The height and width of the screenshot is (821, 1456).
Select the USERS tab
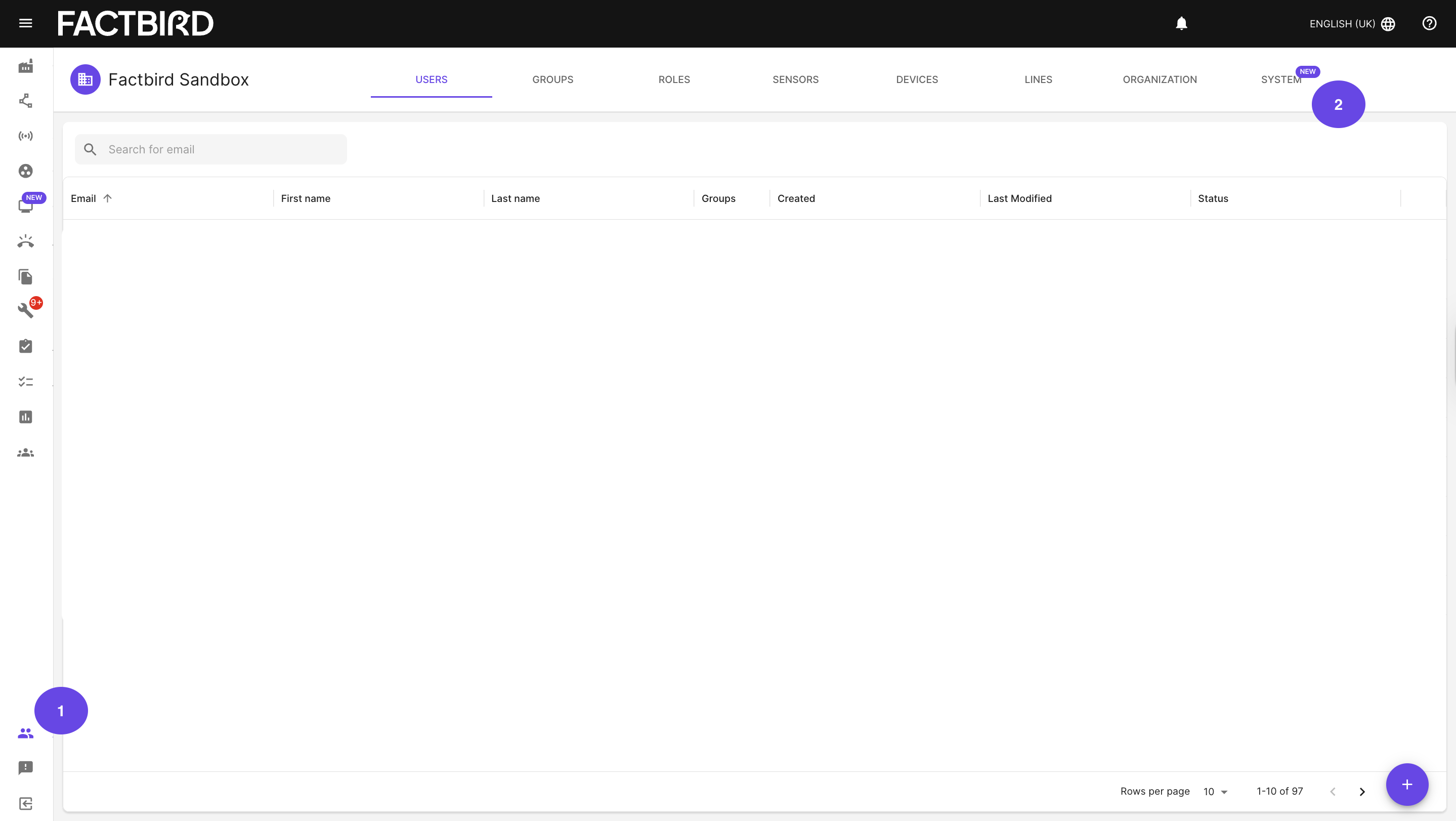click(x=431, y=80)
